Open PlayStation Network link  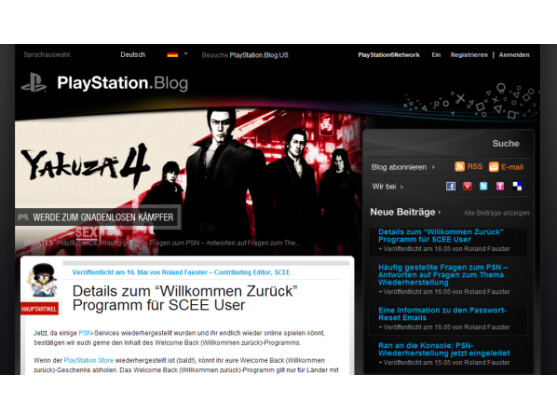389,55
